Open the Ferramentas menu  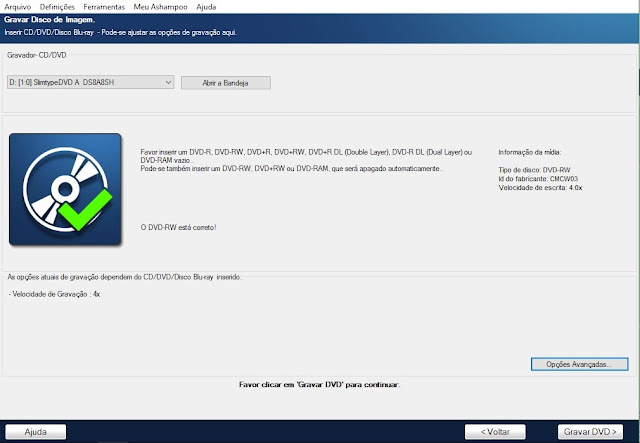104,7
